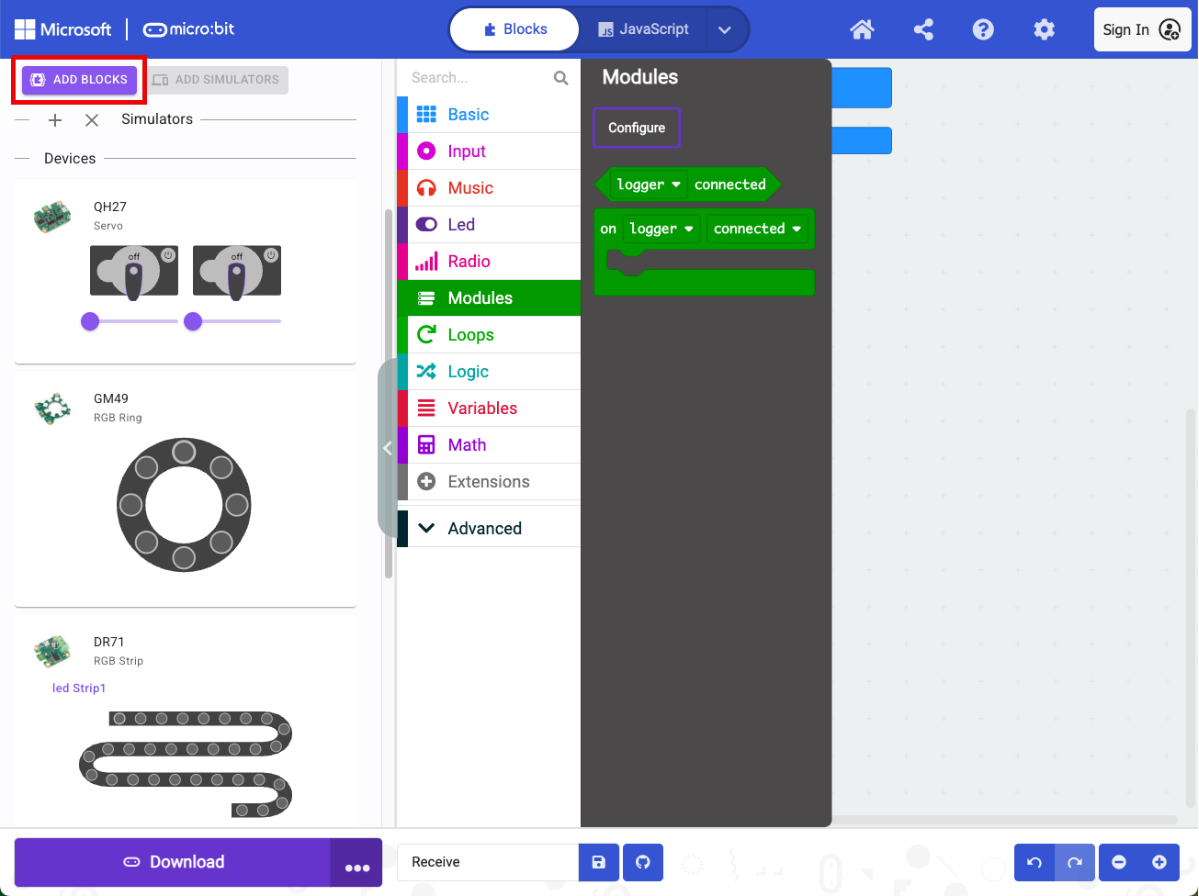
Task: Open the Help question mark icon
Action: pos(983,30)
